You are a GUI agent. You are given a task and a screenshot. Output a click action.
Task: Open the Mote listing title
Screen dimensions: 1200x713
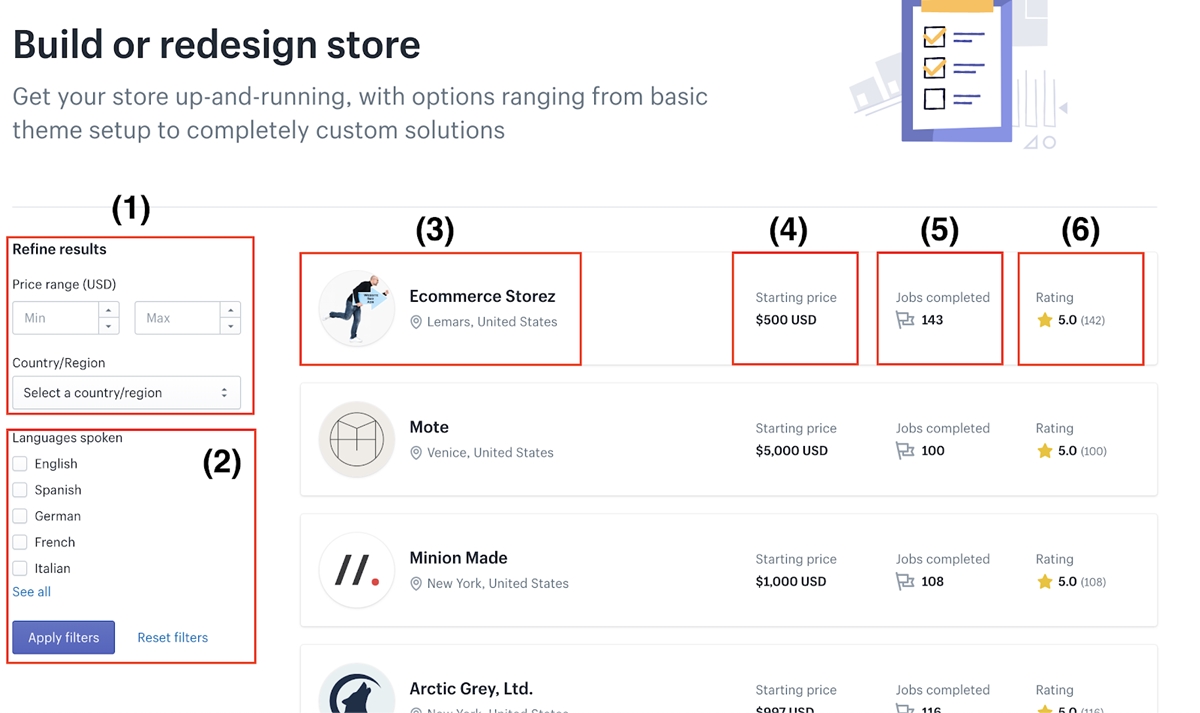(x=429, y=427)
